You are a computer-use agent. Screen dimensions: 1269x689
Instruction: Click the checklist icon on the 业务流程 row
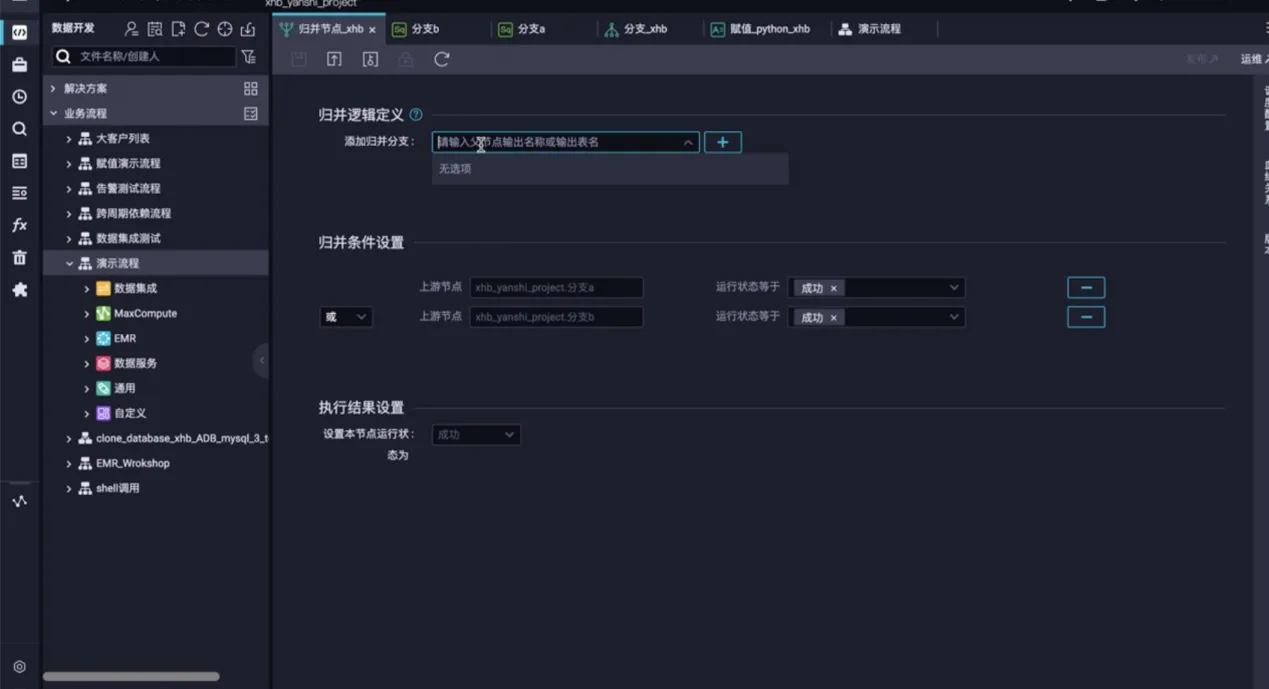coord(250,114)
